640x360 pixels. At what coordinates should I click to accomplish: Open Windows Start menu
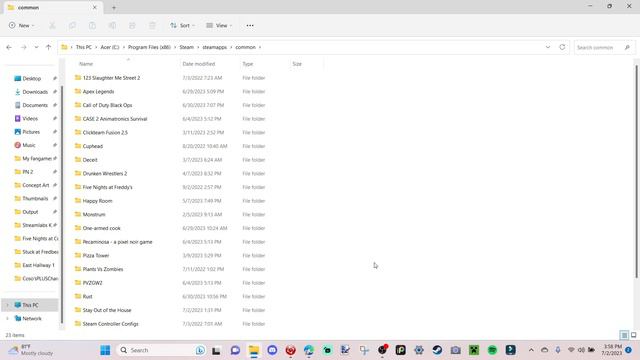pos(105,350)
